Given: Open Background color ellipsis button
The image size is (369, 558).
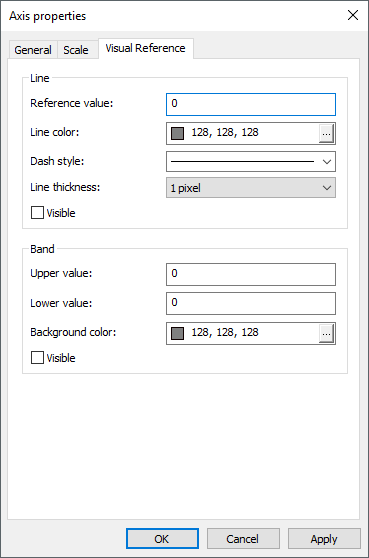Looking at the screenshot, I should point(326,333).
